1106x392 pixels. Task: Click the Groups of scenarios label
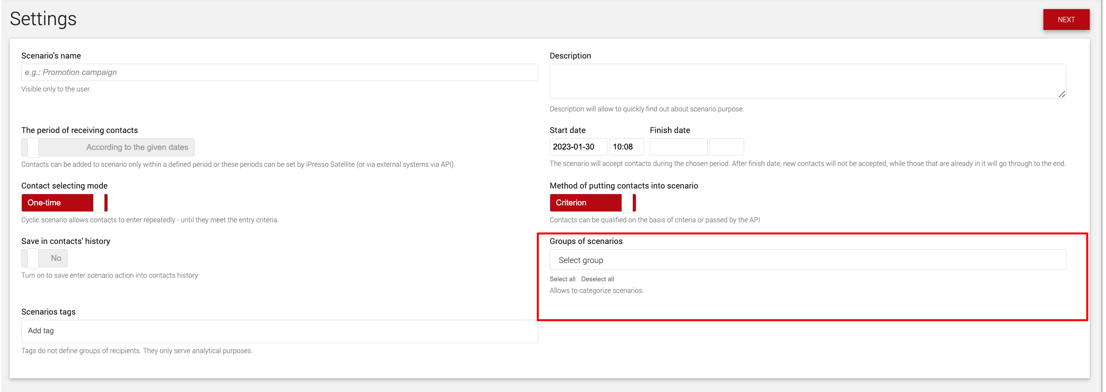coord(585,241)
